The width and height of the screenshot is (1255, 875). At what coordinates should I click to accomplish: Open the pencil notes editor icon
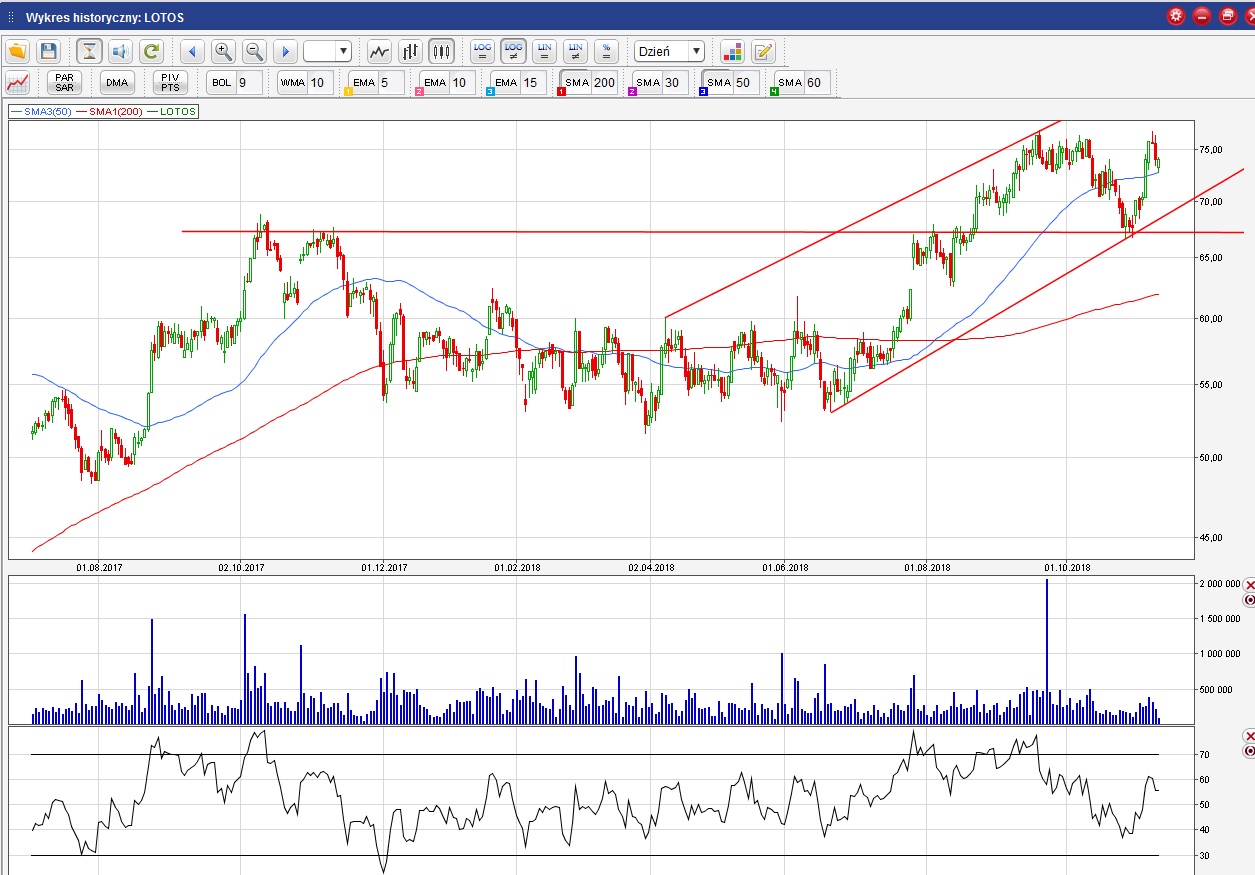(x=763, y=51)
